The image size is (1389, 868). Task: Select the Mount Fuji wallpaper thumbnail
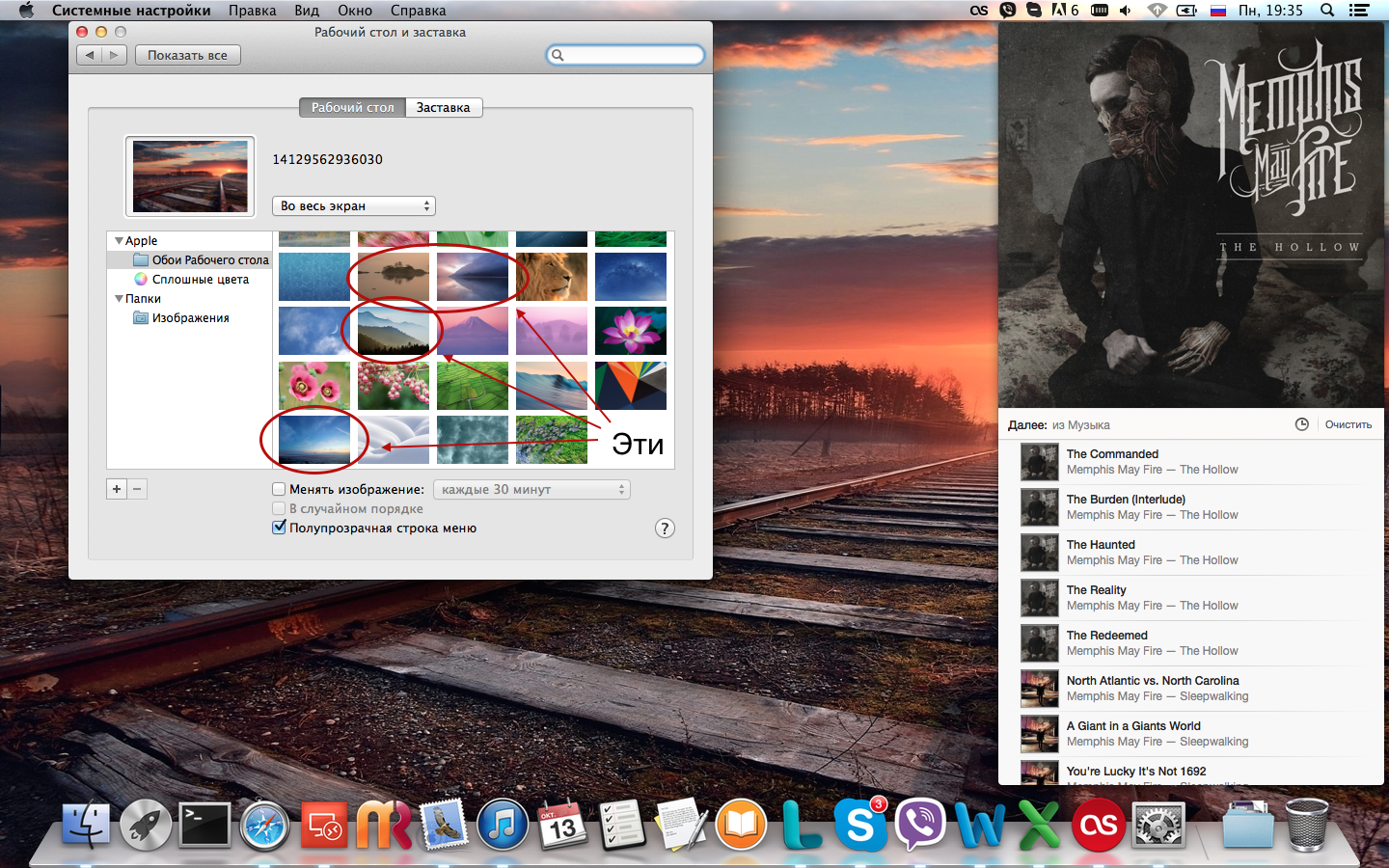click(473, 331)
